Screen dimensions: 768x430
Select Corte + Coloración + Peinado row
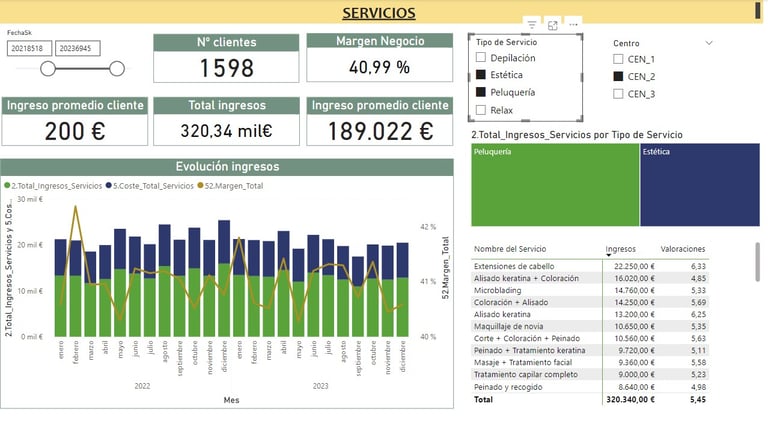pos(590,338)
